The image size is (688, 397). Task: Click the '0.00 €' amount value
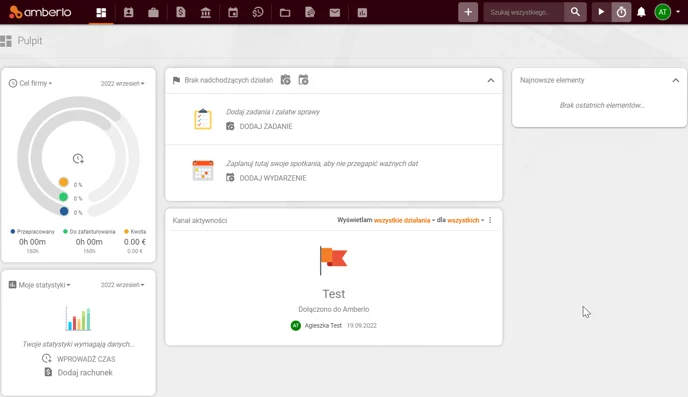135,242
